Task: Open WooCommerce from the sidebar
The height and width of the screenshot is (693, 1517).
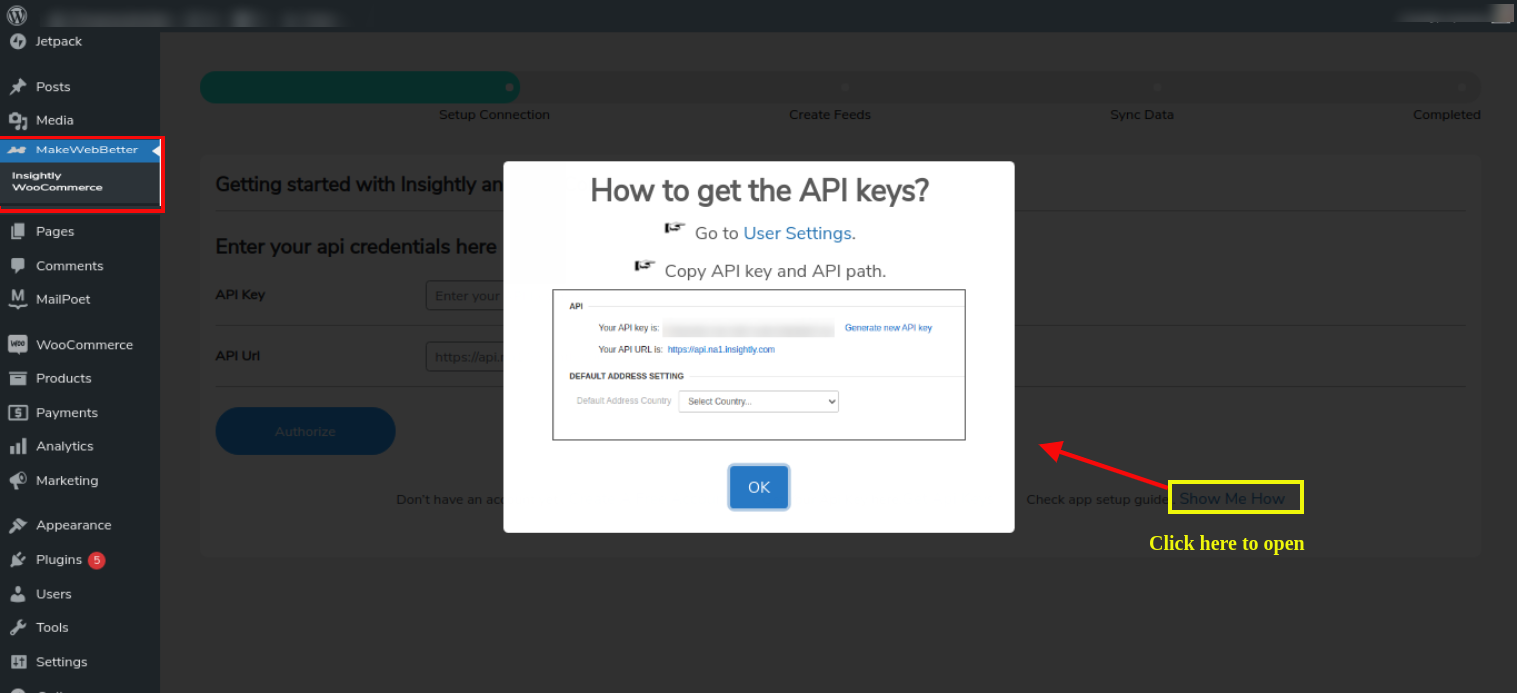Action: [x=18, y=344]
